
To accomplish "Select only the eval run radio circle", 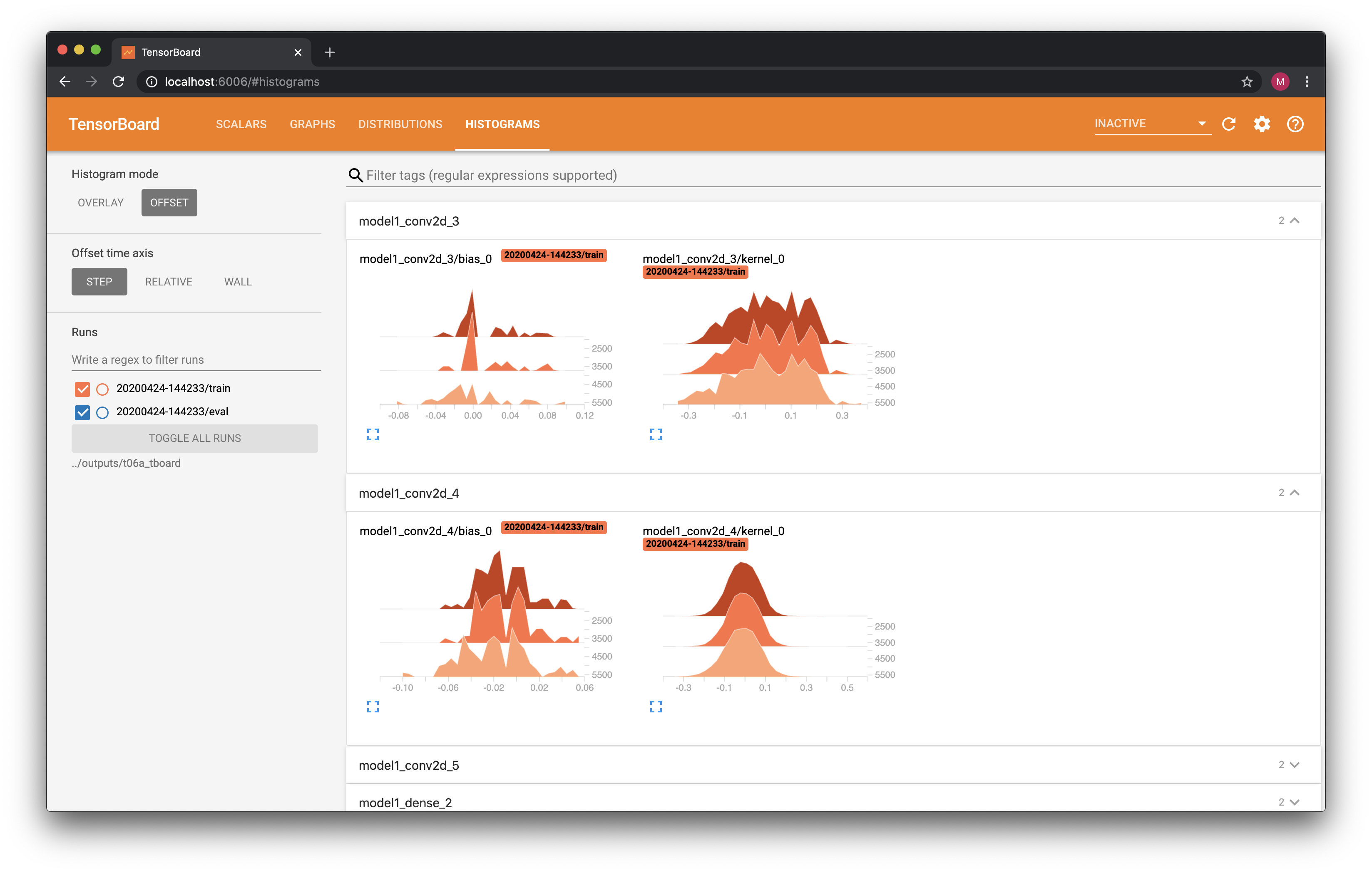I will 102,412.
